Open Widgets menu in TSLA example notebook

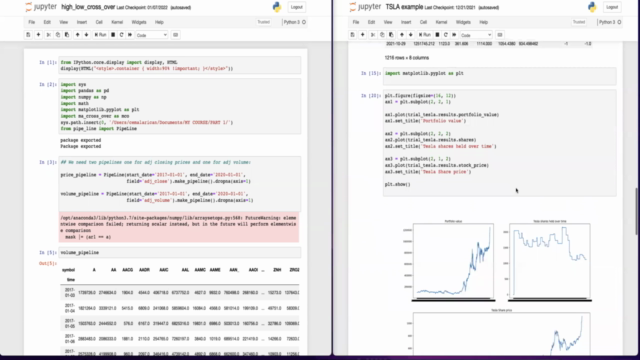463,22
